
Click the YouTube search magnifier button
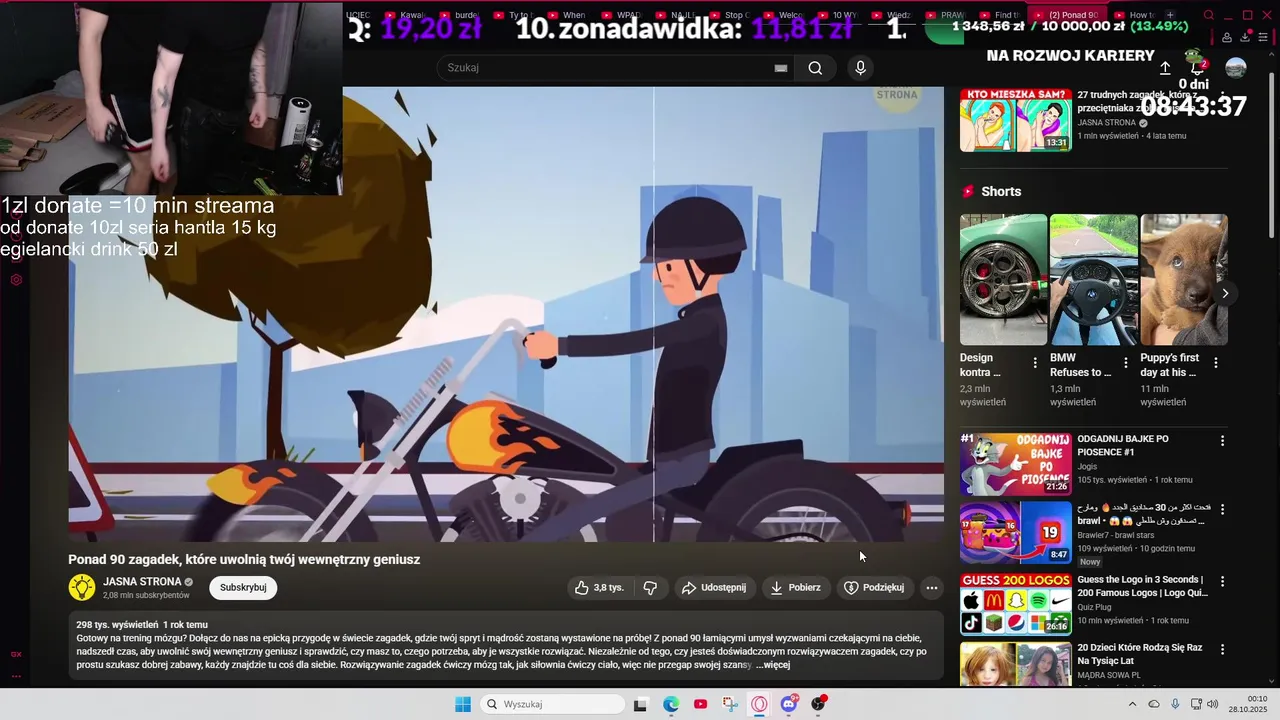[x=815, y=68]
